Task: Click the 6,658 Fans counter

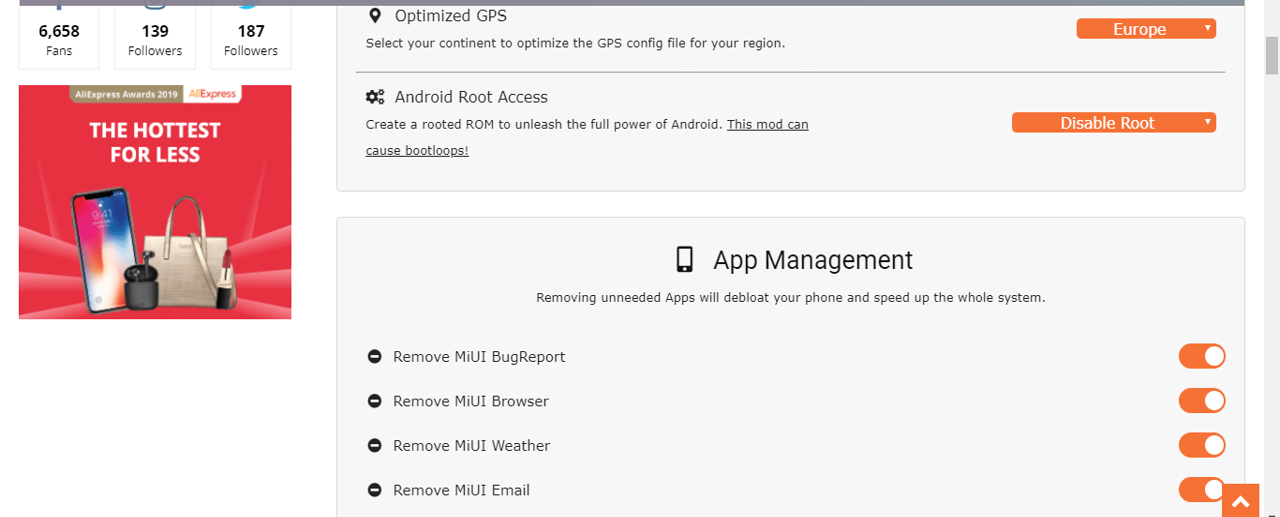Action: point(59,39)
